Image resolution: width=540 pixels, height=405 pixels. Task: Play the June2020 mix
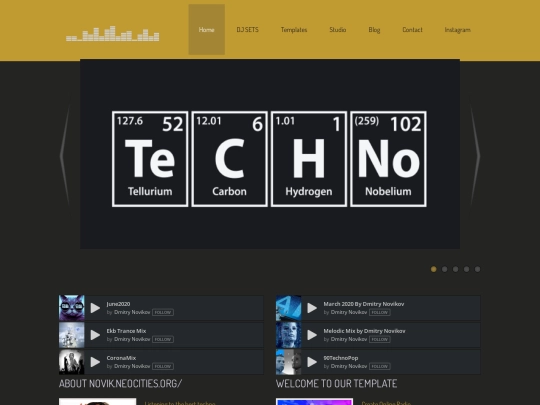click(95, 308)
